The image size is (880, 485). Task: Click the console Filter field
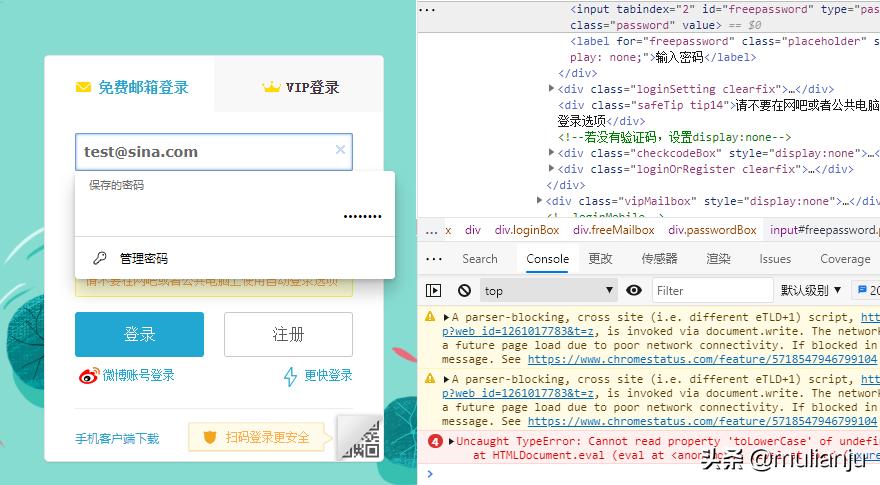point(712,290)
